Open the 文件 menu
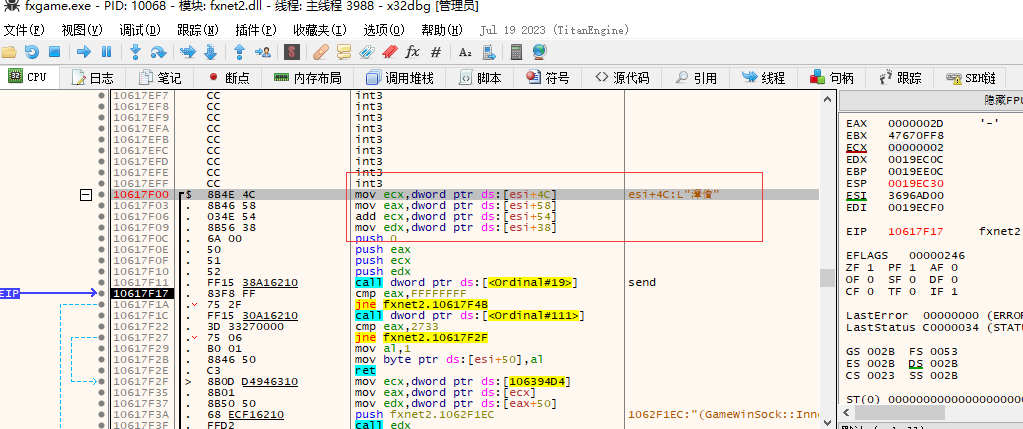 pyautogui.click(x=24, y=30)
